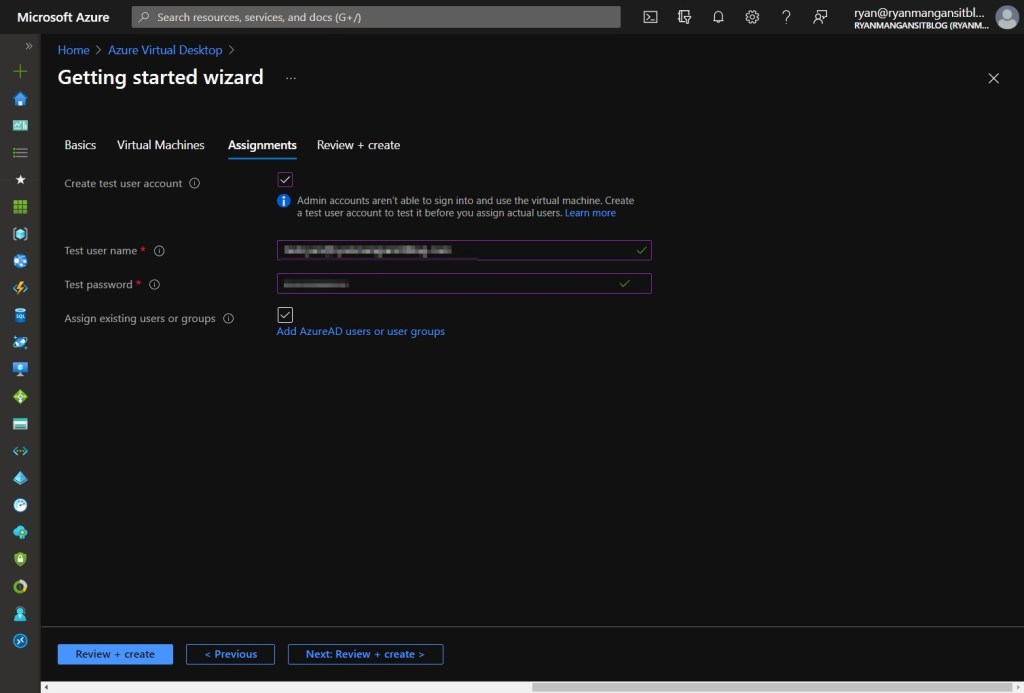Open Virtual machines monitor icon in sidebar
The height and width of the screenshot is (693, 1024).
pos(20,370)
